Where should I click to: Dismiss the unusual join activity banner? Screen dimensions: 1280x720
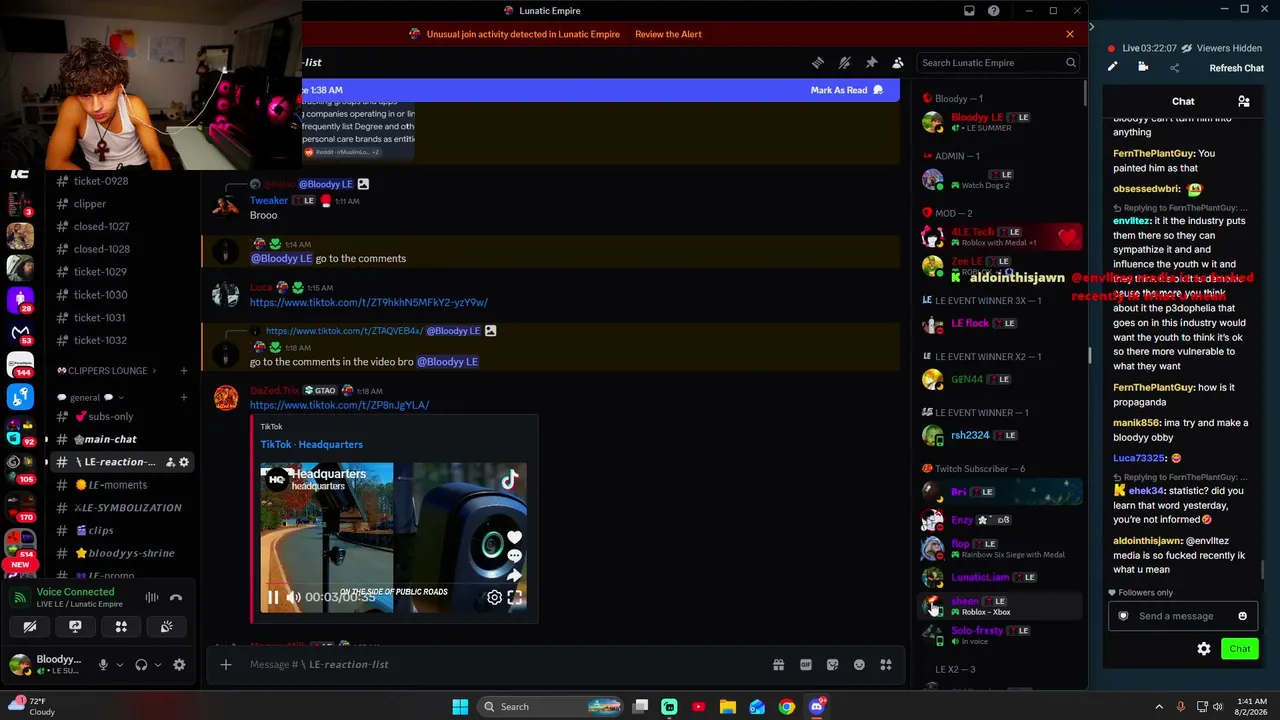click(1070, 34)
